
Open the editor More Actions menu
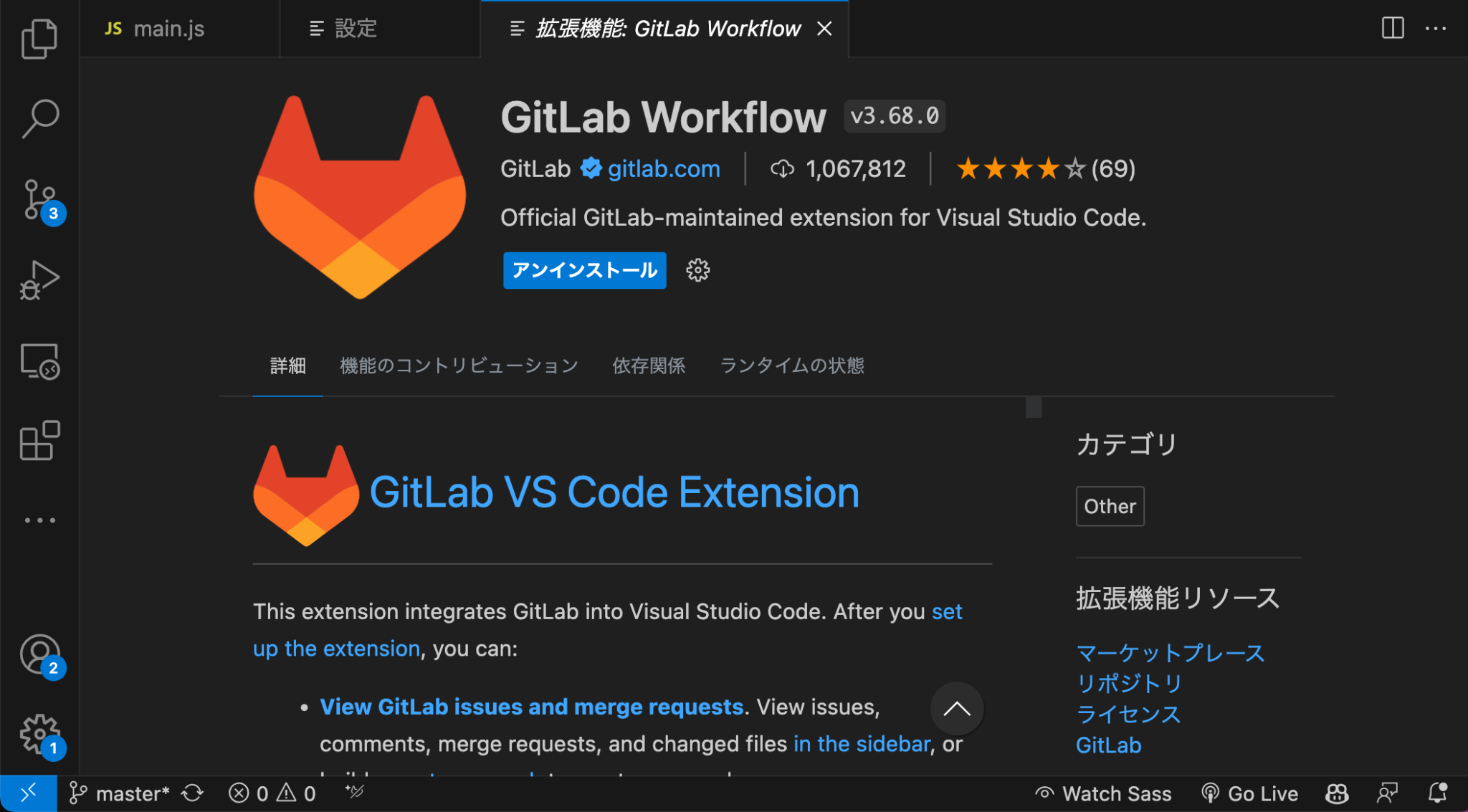[1436, 28]
